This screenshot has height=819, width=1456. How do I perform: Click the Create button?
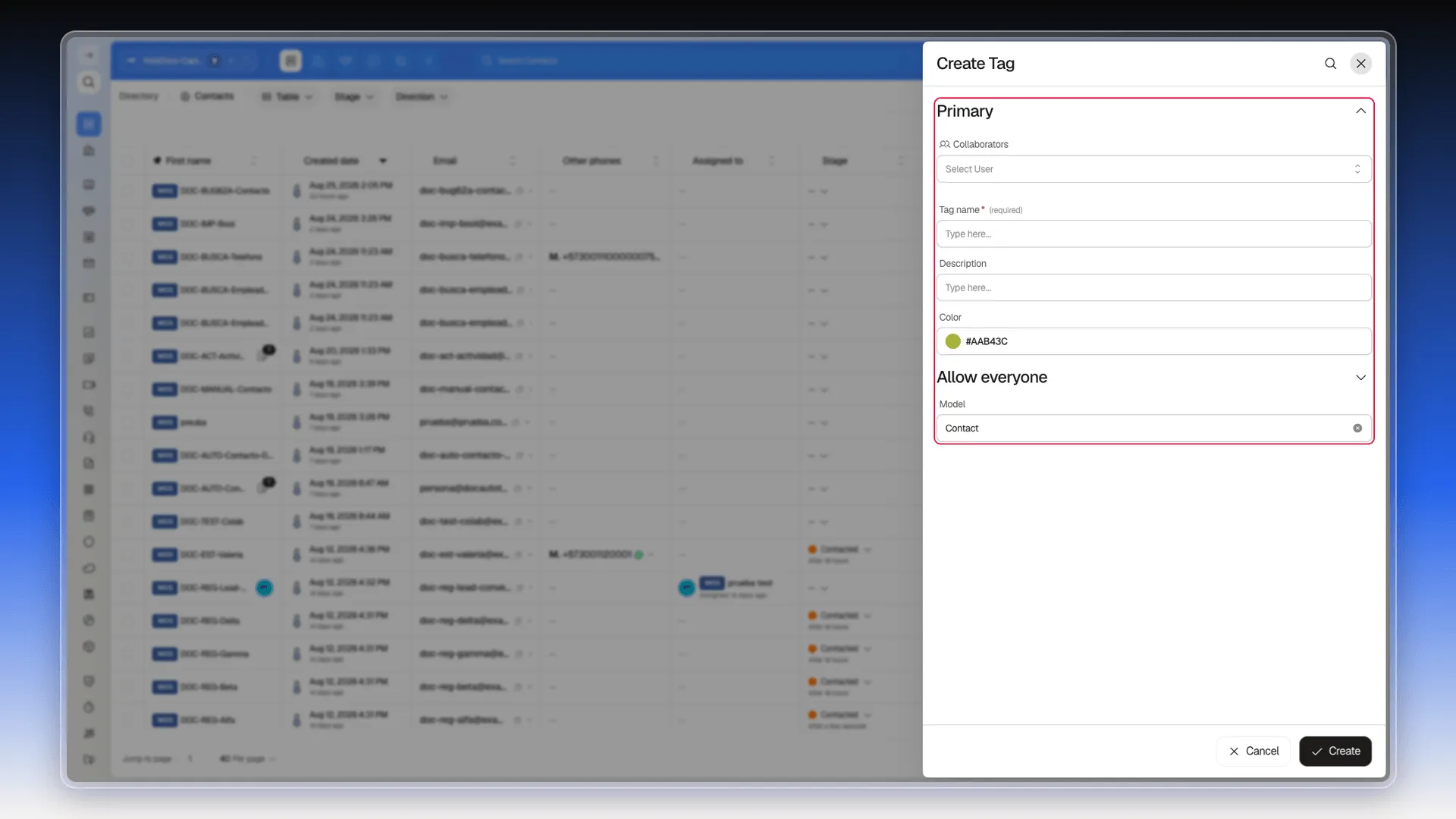(1335, 751)
